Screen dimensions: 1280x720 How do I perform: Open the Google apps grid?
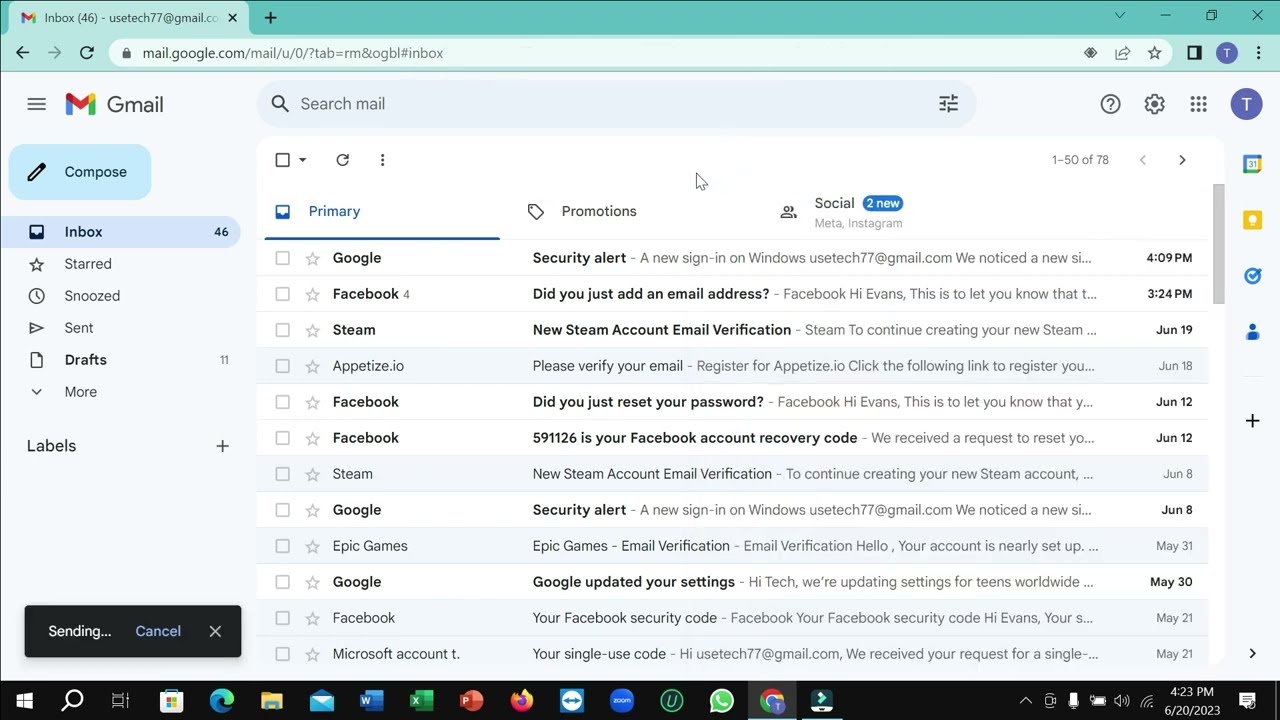pos(1198,104)
